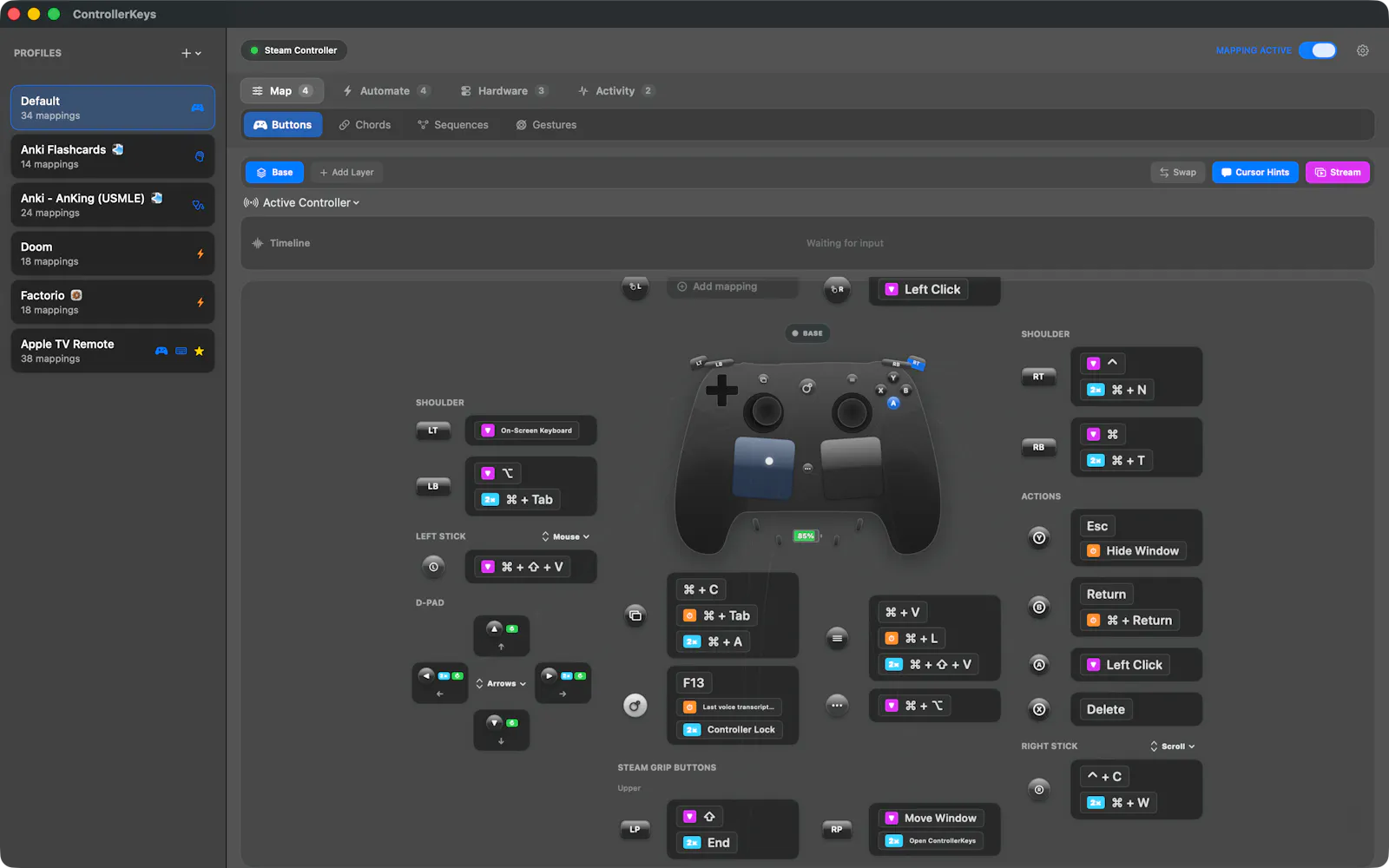
Task: Open the settings gear icon
Action: click(1362, 50)
